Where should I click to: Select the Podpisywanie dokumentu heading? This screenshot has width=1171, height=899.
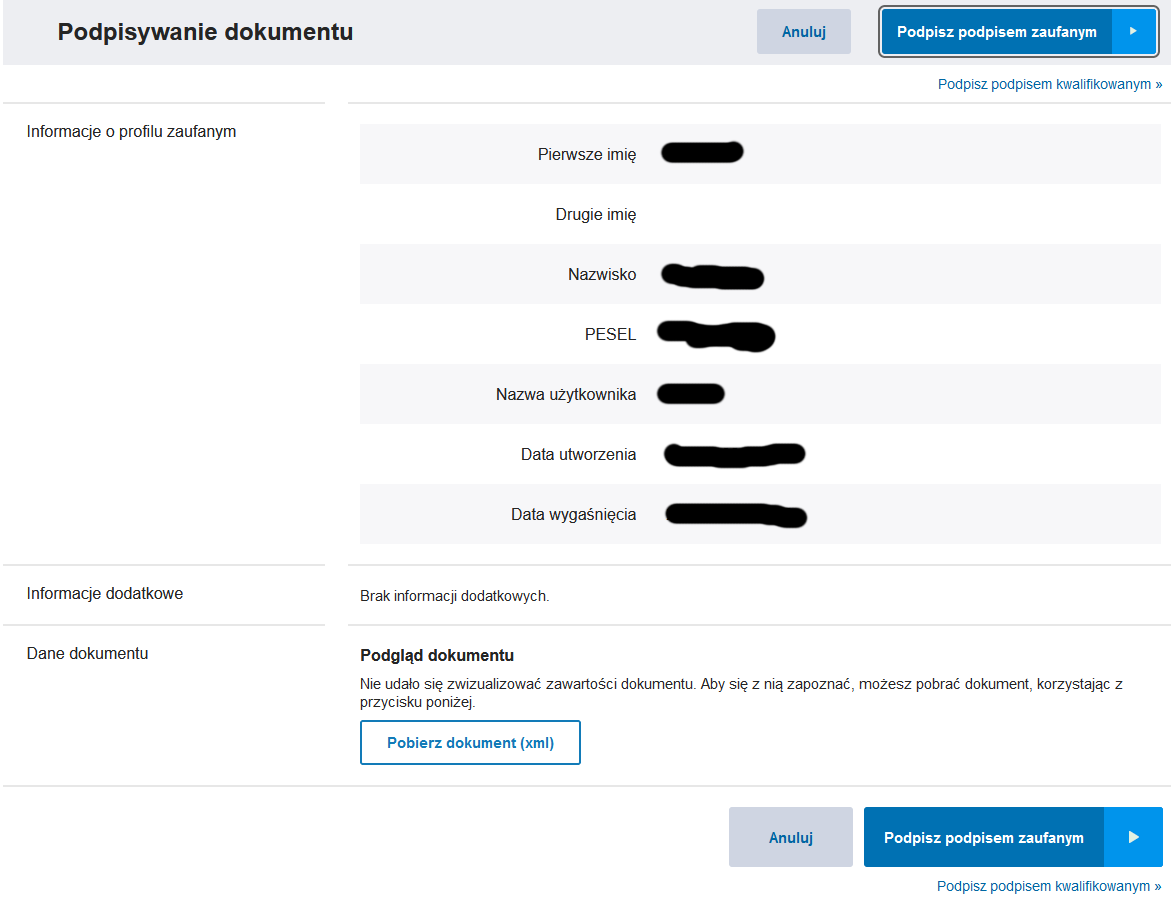tap(205, 32)
